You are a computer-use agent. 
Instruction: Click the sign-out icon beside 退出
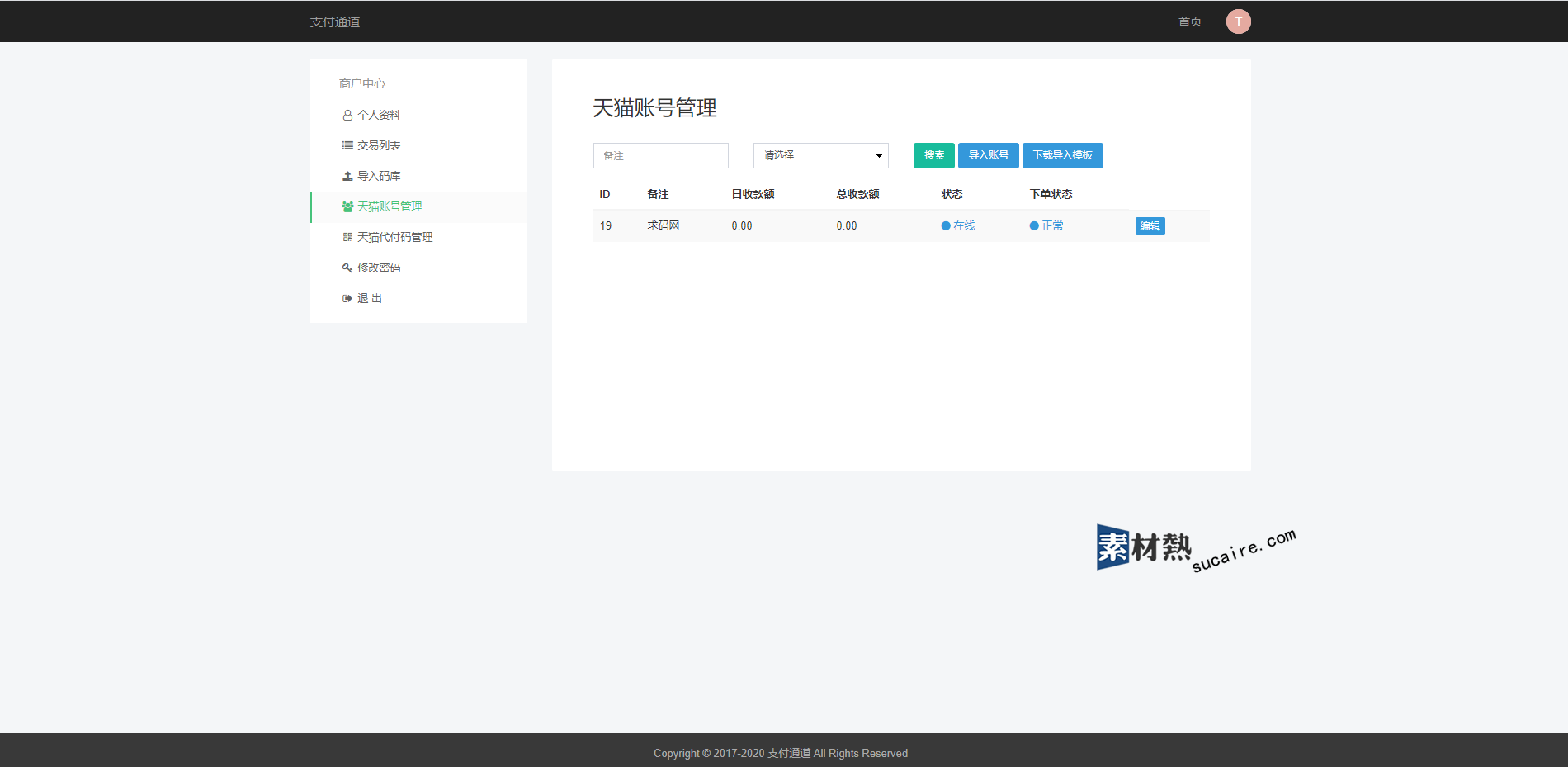point(347,298)
